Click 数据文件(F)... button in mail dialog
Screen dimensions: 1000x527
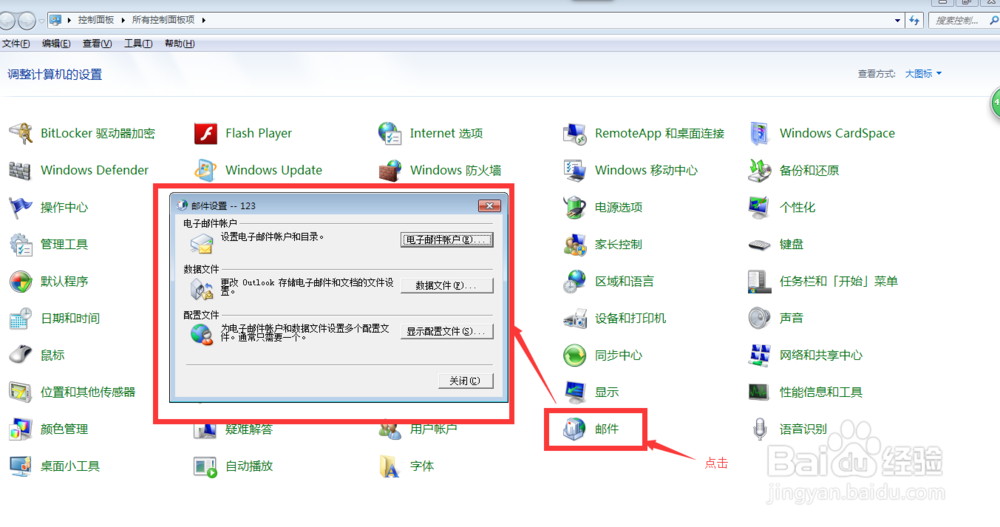click(x=446, y=286)
